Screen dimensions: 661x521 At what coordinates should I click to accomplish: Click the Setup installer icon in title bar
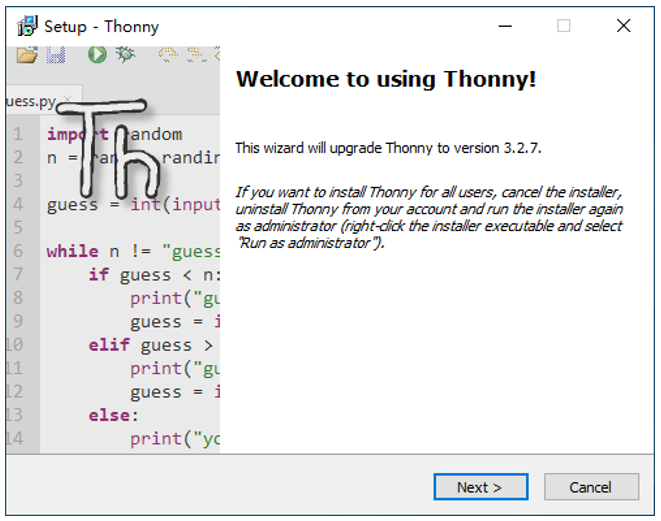[27, 26]
